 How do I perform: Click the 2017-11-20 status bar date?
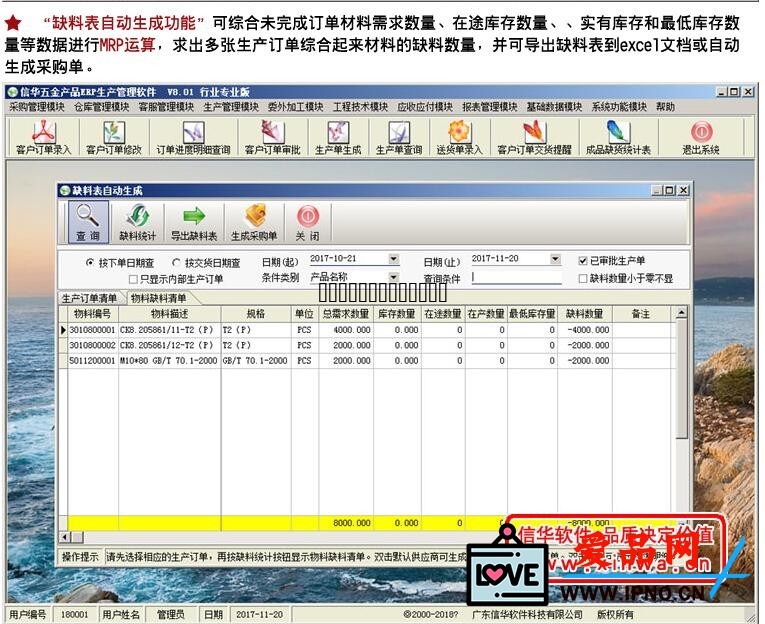tap(260, 614)
